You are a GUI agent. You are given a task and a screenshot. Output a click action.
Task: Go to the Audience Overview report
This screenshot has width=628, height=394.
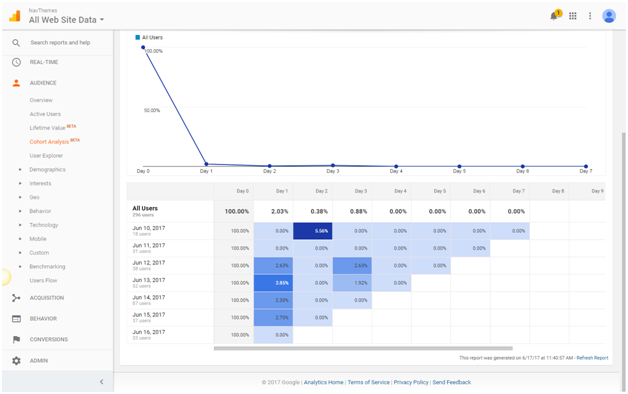(x=41, y=100)
